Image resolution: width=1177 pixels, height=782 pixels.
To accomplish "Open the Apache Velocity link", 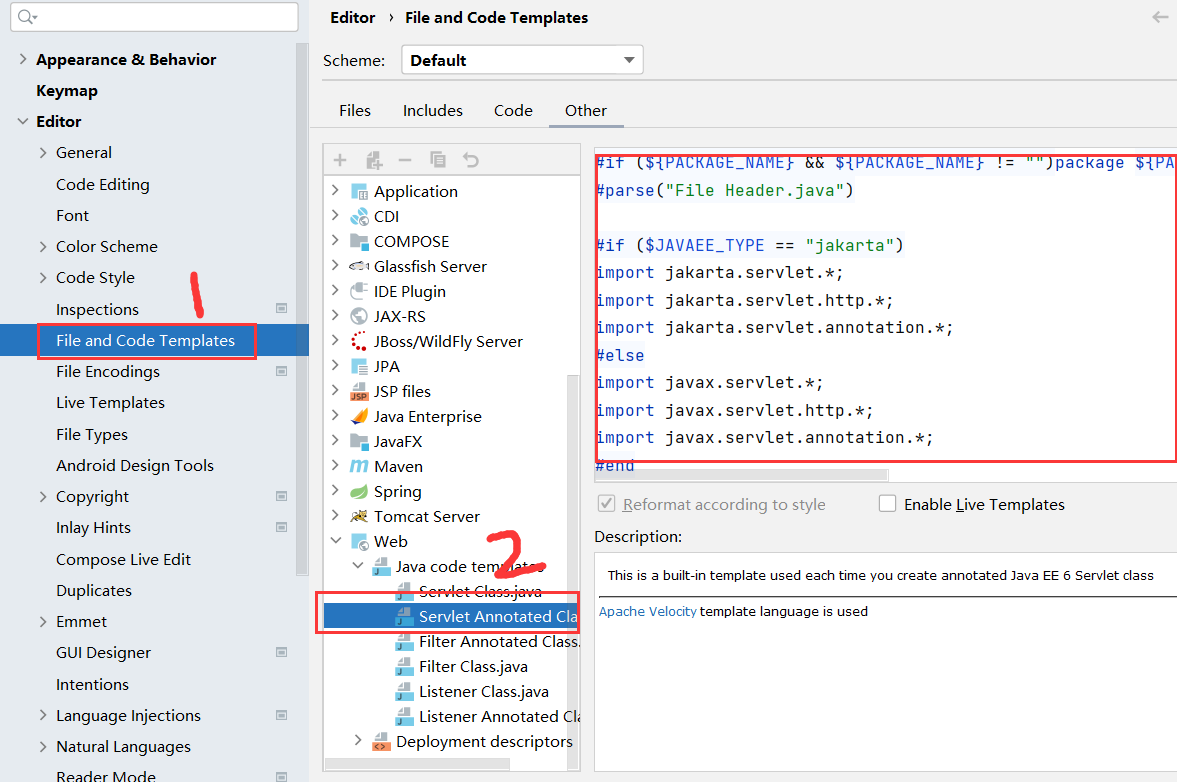I will pos(647,611).
